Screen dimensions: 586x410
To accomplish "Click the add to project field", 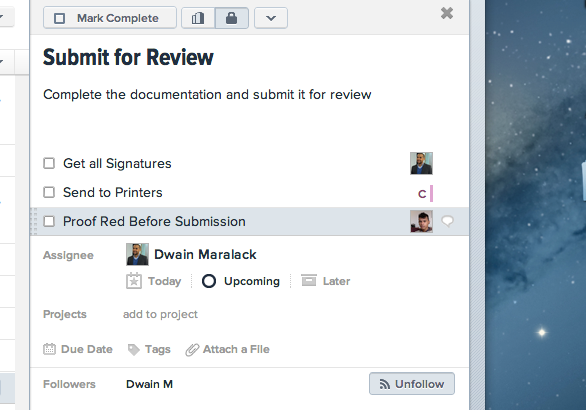I will pos(160,314).
